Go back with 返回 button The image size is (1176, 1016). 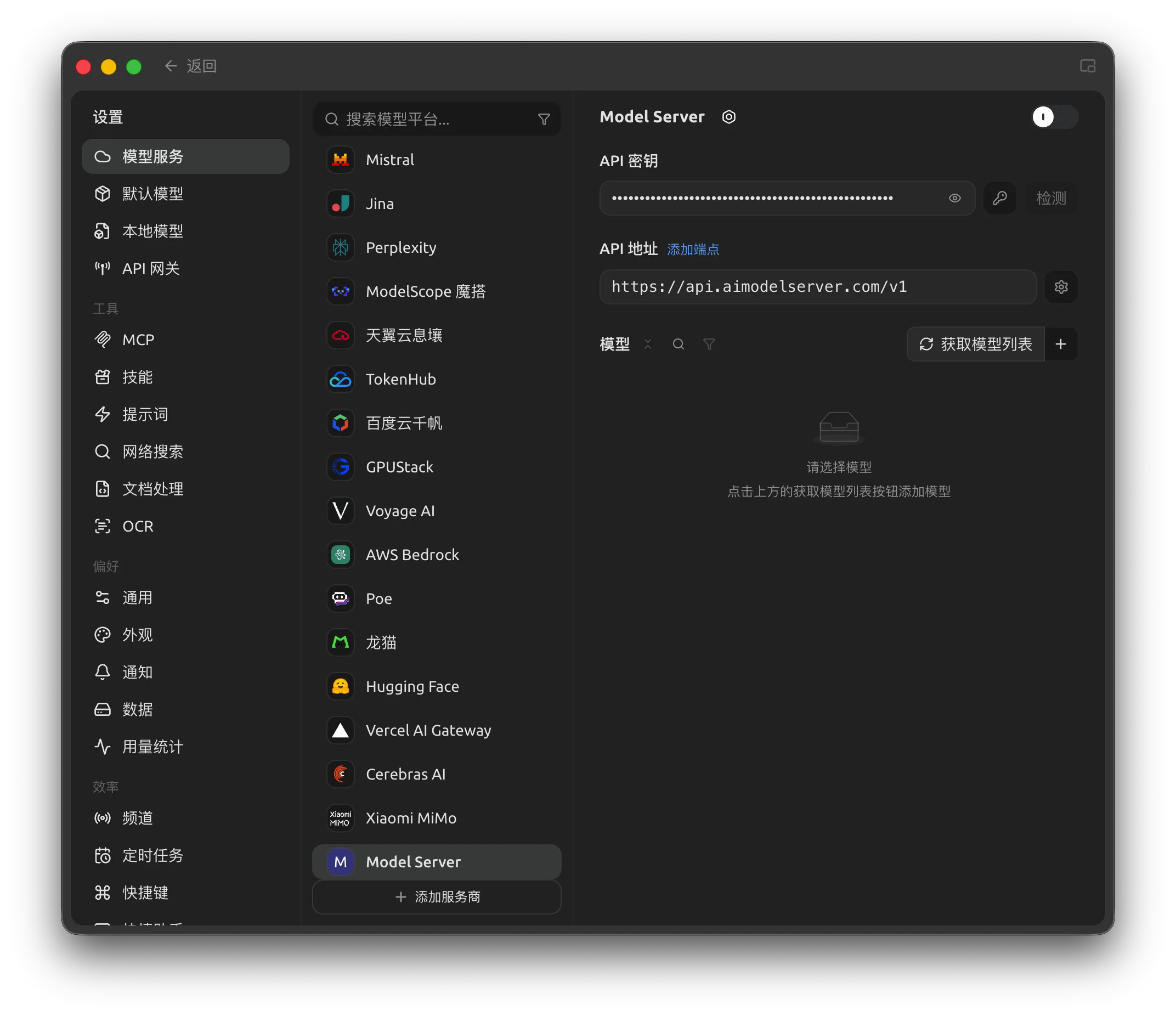point(191,66)
